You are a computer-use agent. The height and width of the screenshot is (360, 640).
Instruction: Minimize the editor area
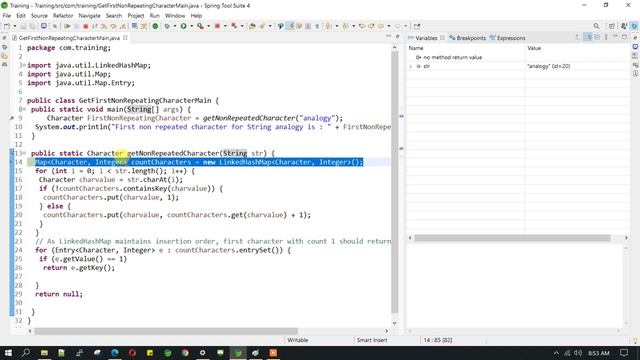coord(389,37)
